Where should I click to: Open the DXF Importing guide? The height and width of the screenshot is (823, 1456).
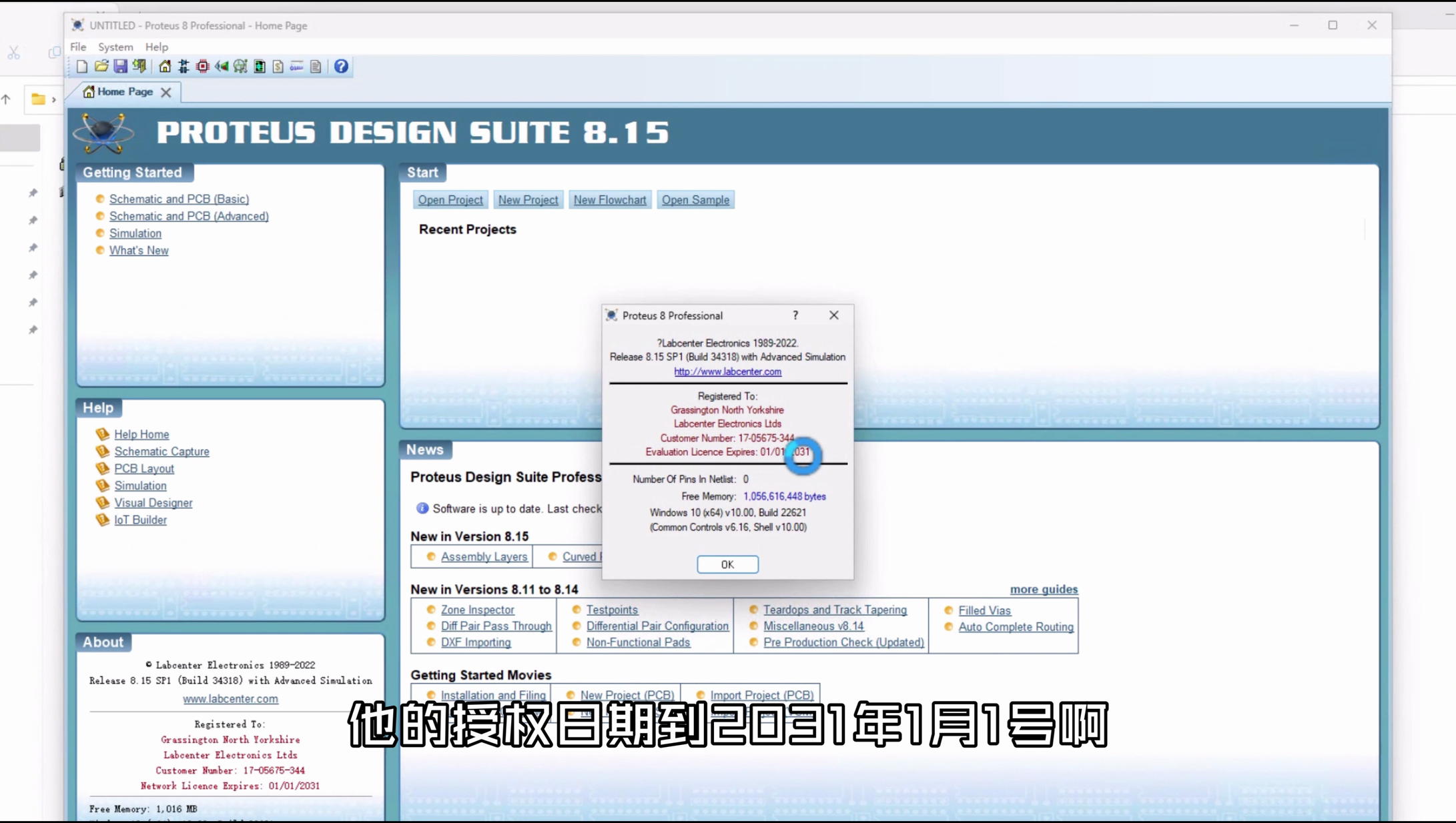(x=476, y=642)
